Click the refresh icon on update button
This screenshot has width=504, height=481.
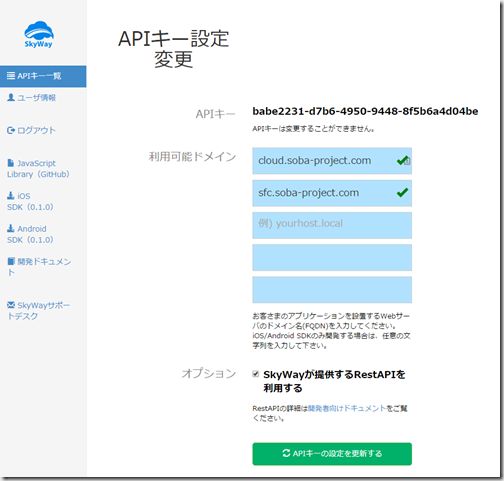click(286, 453)
